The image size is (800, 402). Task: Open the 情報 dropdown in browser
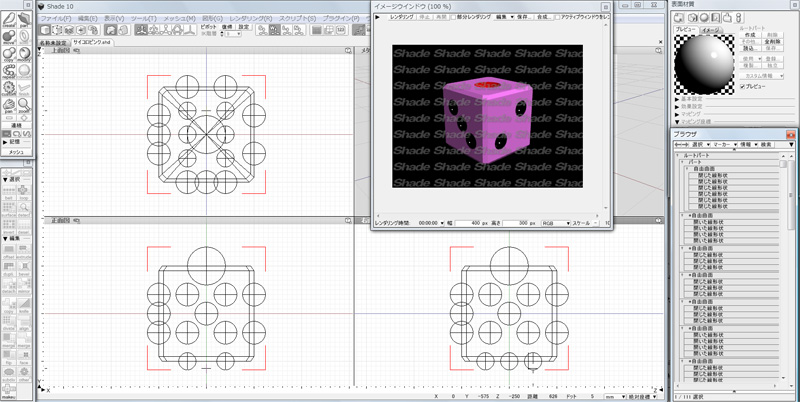tap(748, 145)
